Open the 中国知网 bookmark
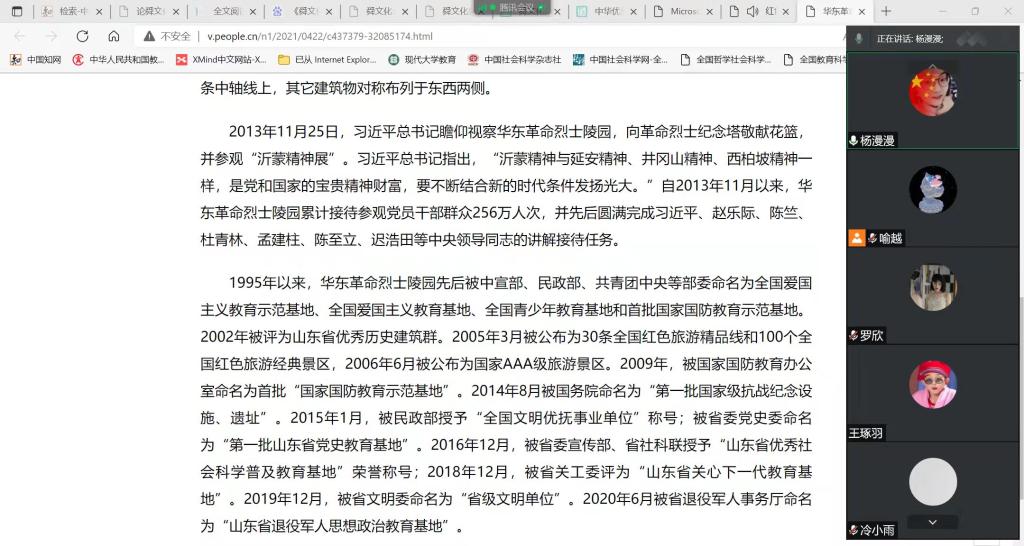1024x546 pixels. (36, 60)
